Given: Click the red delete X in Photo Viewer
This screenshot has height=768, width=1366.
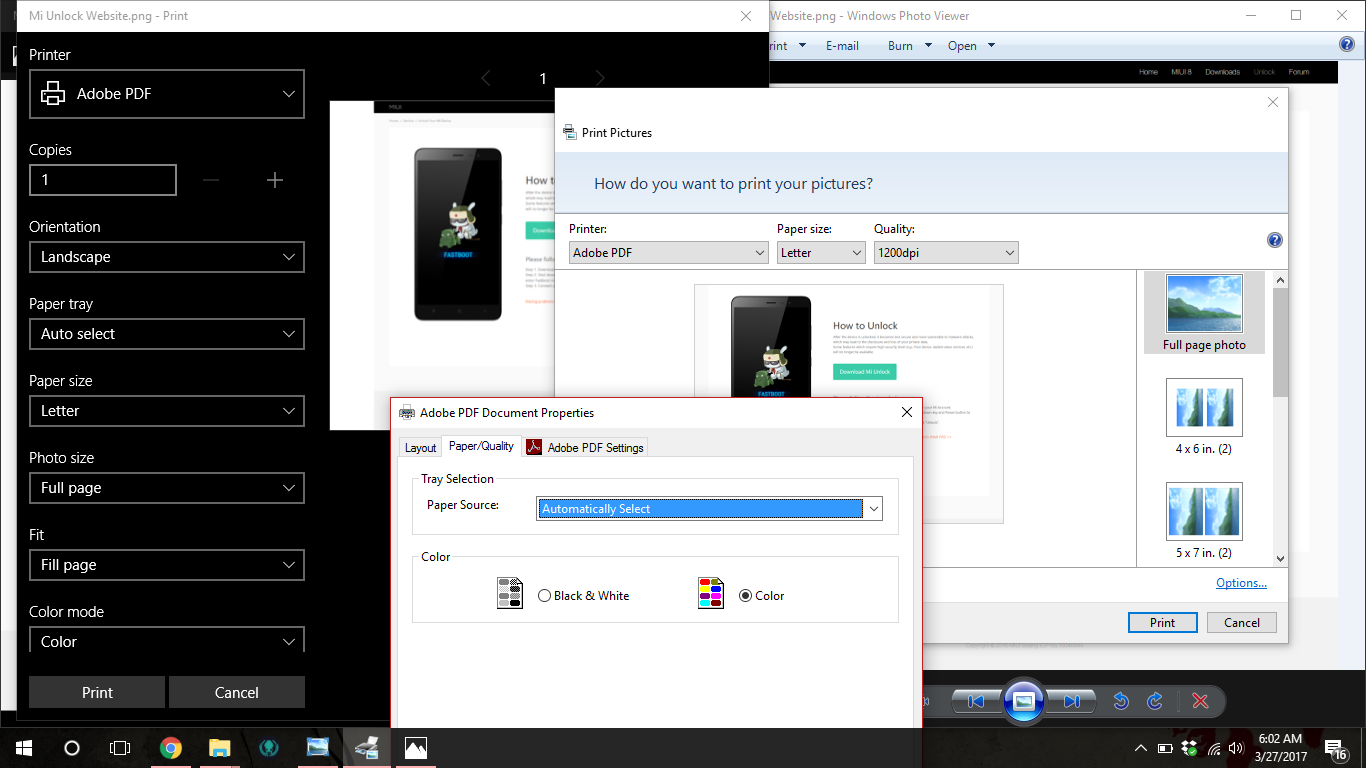Looking at the screenshot, I should [x=1201, y=702].
